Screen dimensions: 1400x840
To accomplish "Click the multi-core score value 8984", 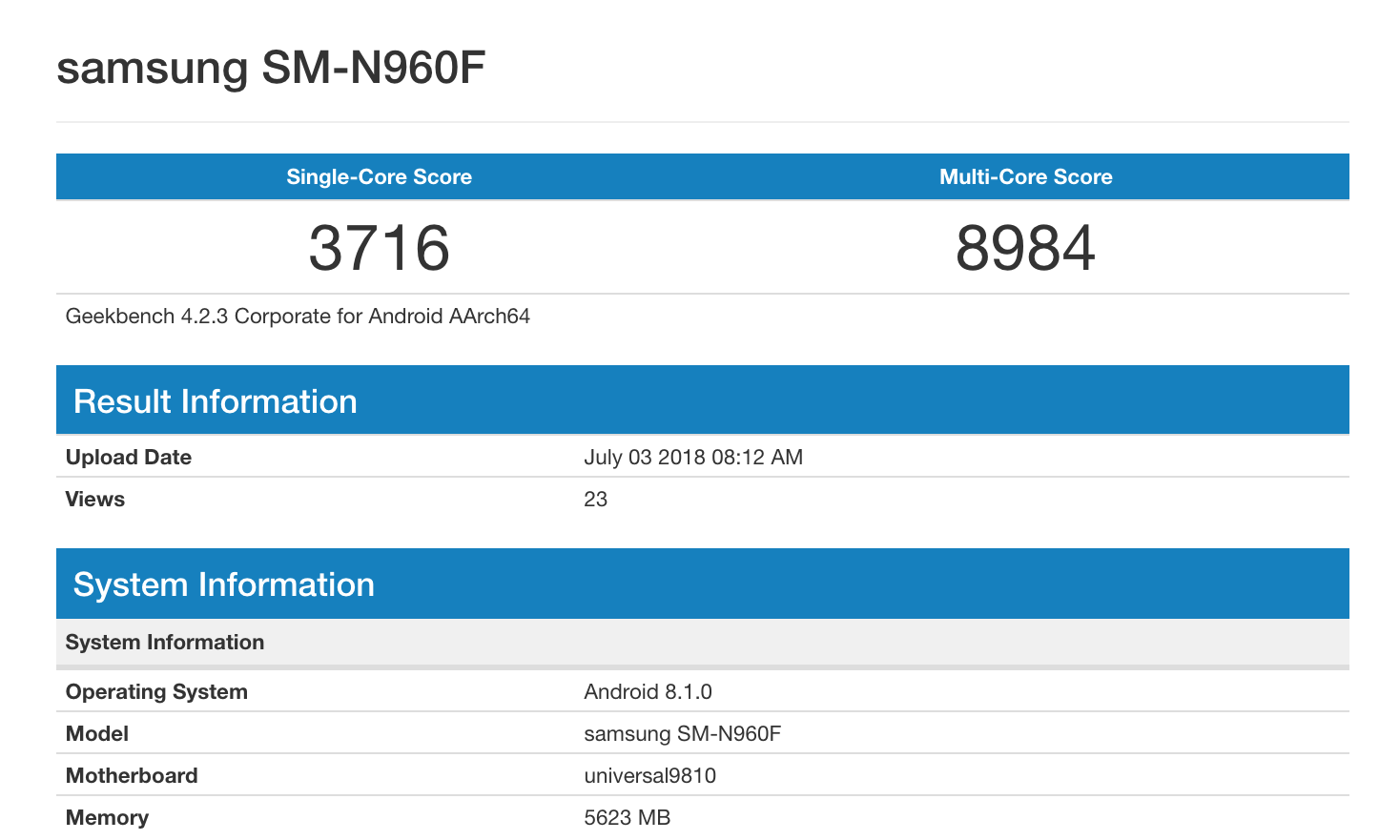I will [1025, 248].
